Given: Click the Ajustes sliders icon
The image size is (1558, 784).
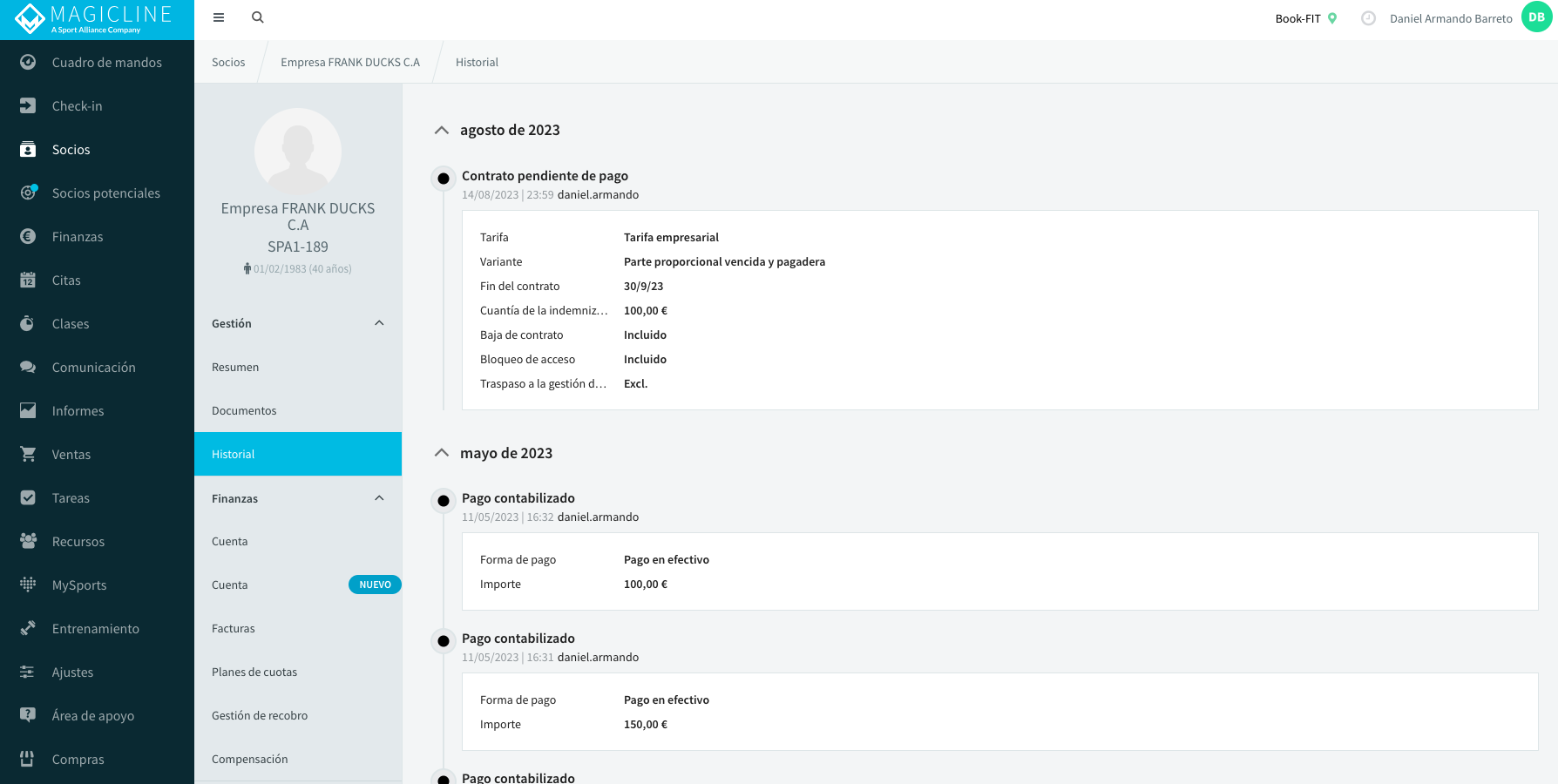Looking at the screenshot, I should [28, 672].
